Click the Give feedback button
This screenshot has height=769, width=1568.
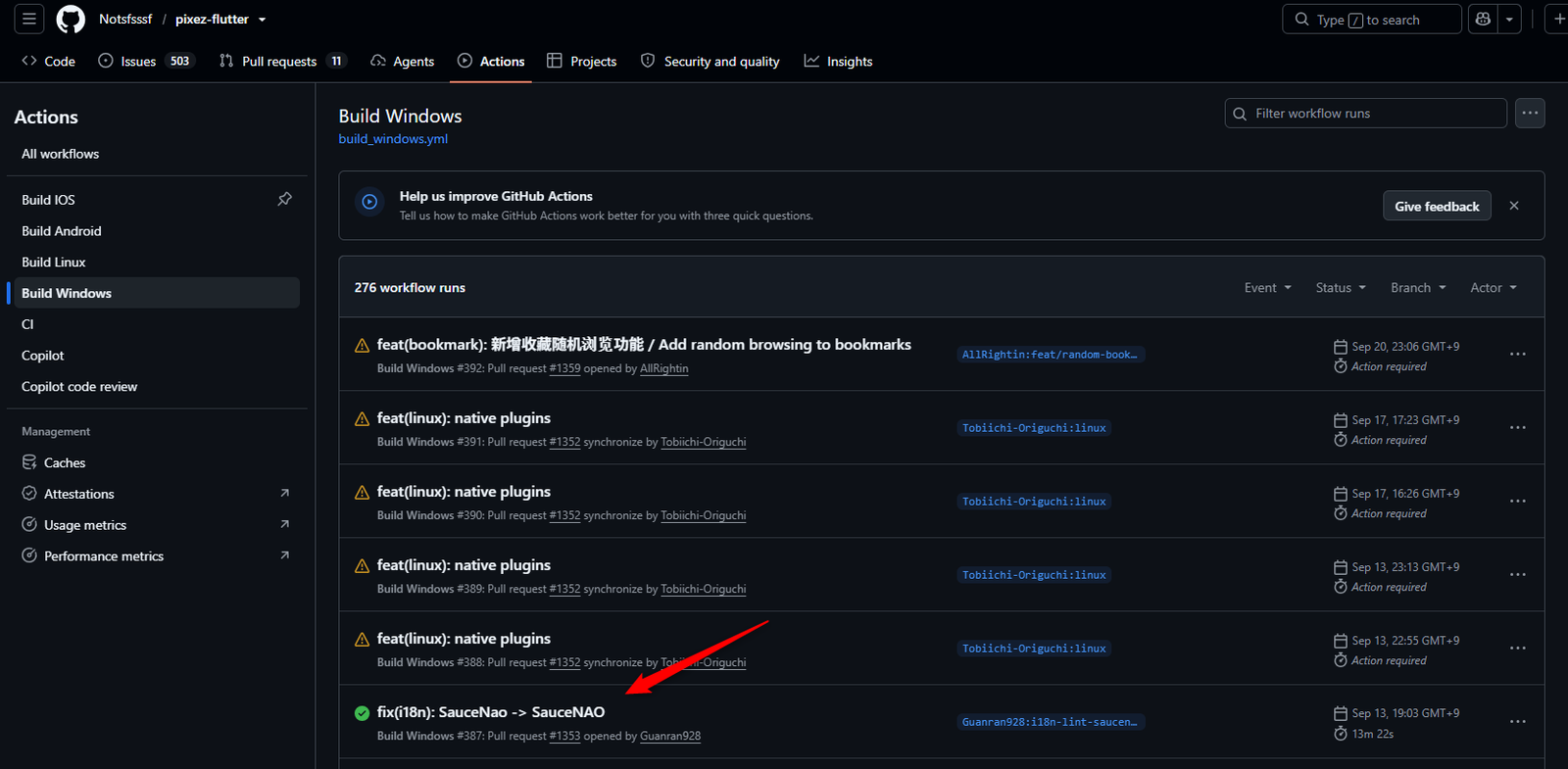tap(1437, 206)
